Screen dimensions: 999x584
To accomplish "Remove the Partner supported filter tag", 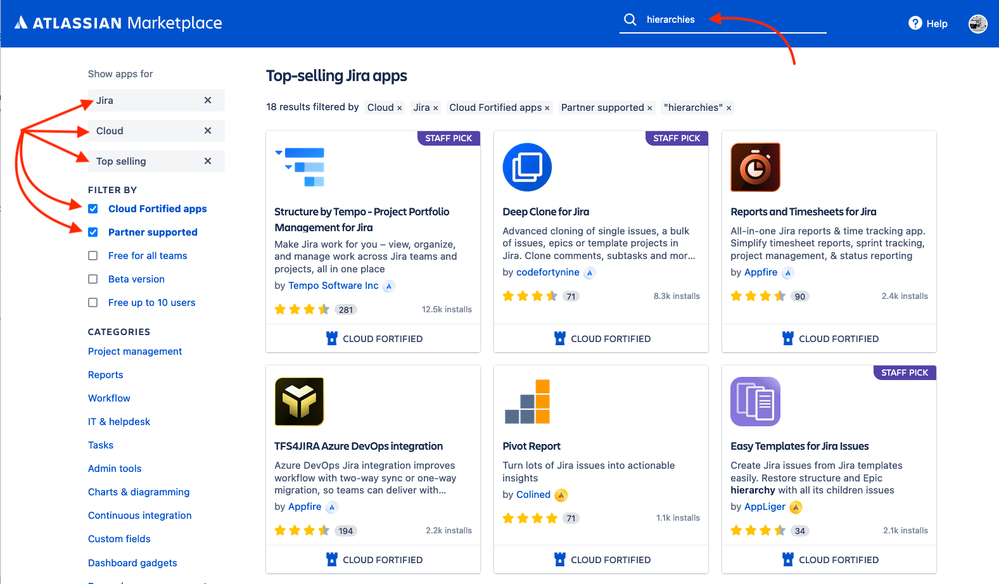I will pyautogui.click(x=650, y=108).
